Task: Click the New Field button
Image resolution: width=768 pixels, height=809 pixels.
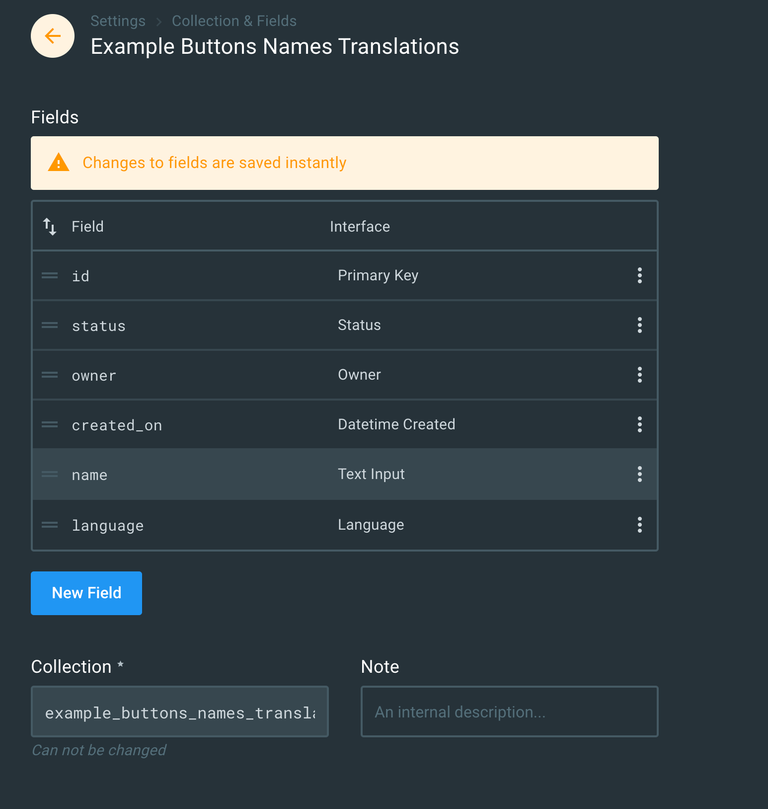Action: [x=86, y=593]
